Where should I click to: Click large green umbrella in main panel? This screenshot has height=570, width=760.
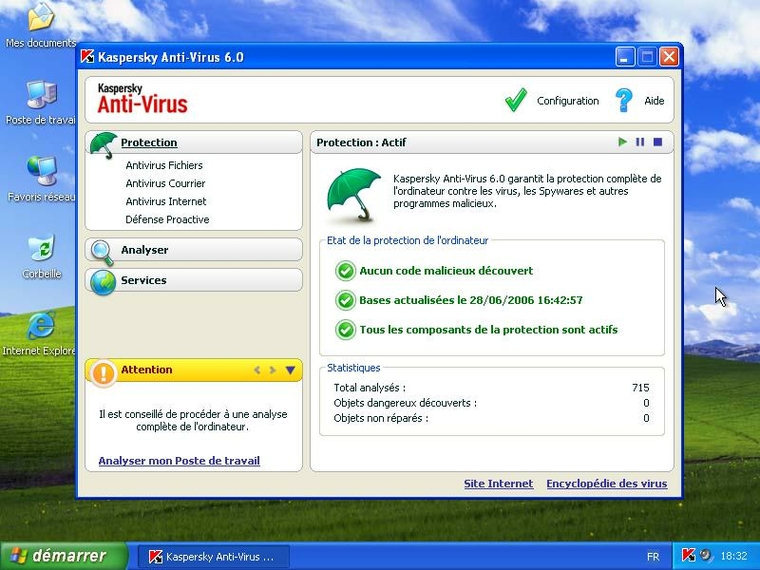pos(354,195)
